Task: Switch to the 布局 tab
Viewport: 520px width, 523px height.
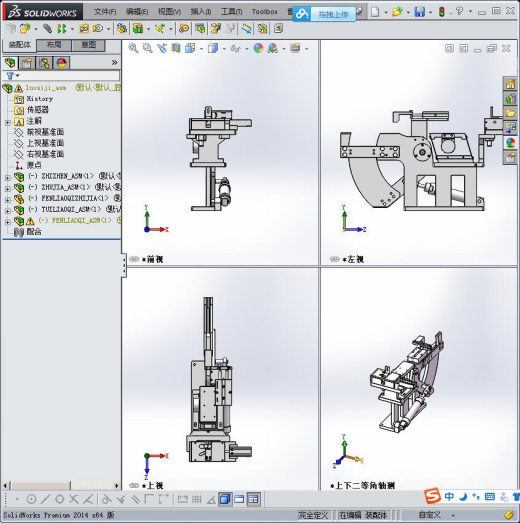Action: 54,45
